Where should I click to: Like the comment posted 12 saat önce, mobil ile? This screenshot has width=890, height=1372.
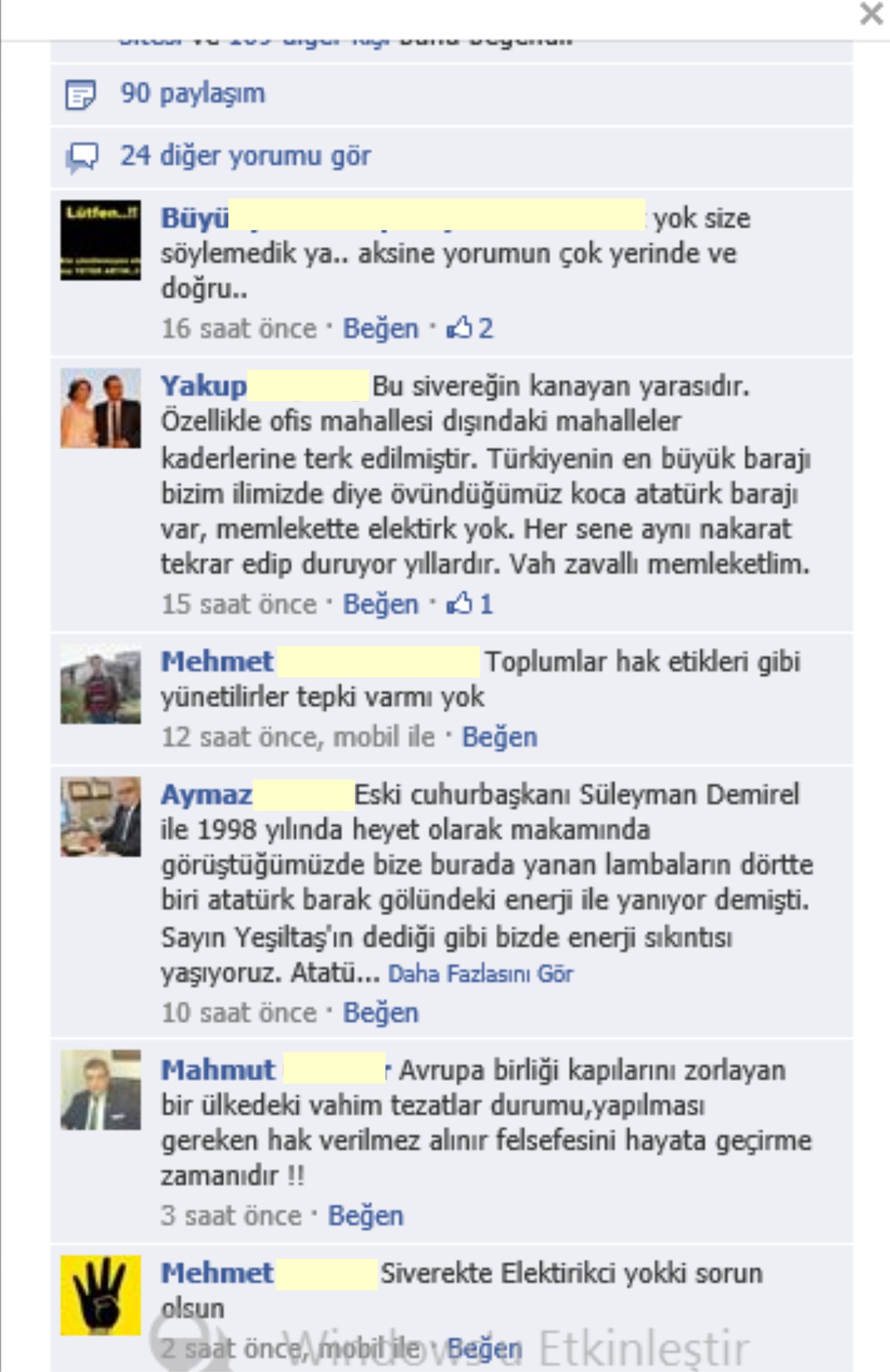[499, 737]
